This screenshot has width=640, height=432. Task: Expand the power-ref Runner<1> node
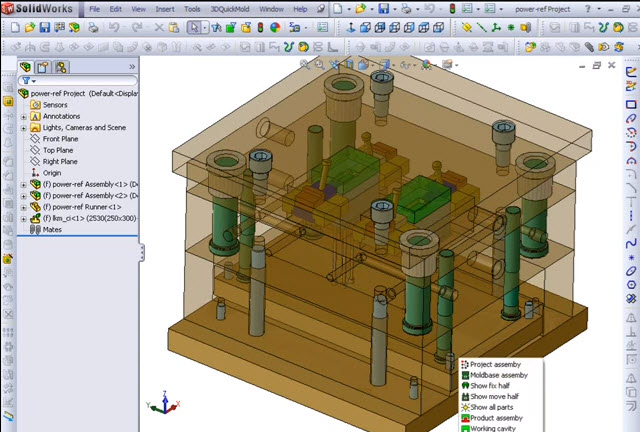coord(23,207)
